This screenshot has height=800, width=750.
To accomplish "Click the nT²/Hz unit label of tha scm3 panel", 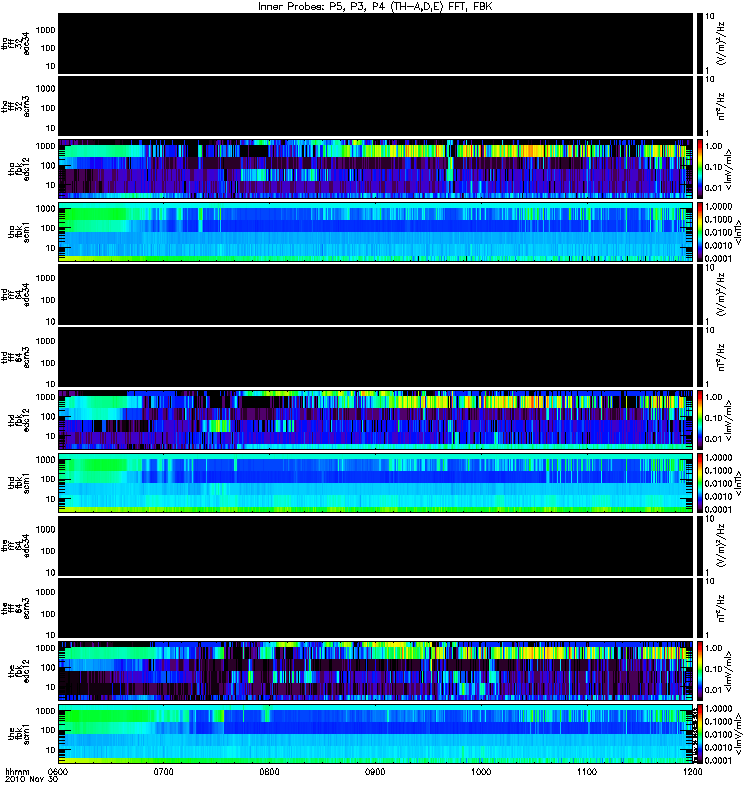I will (x=721, y=106).
